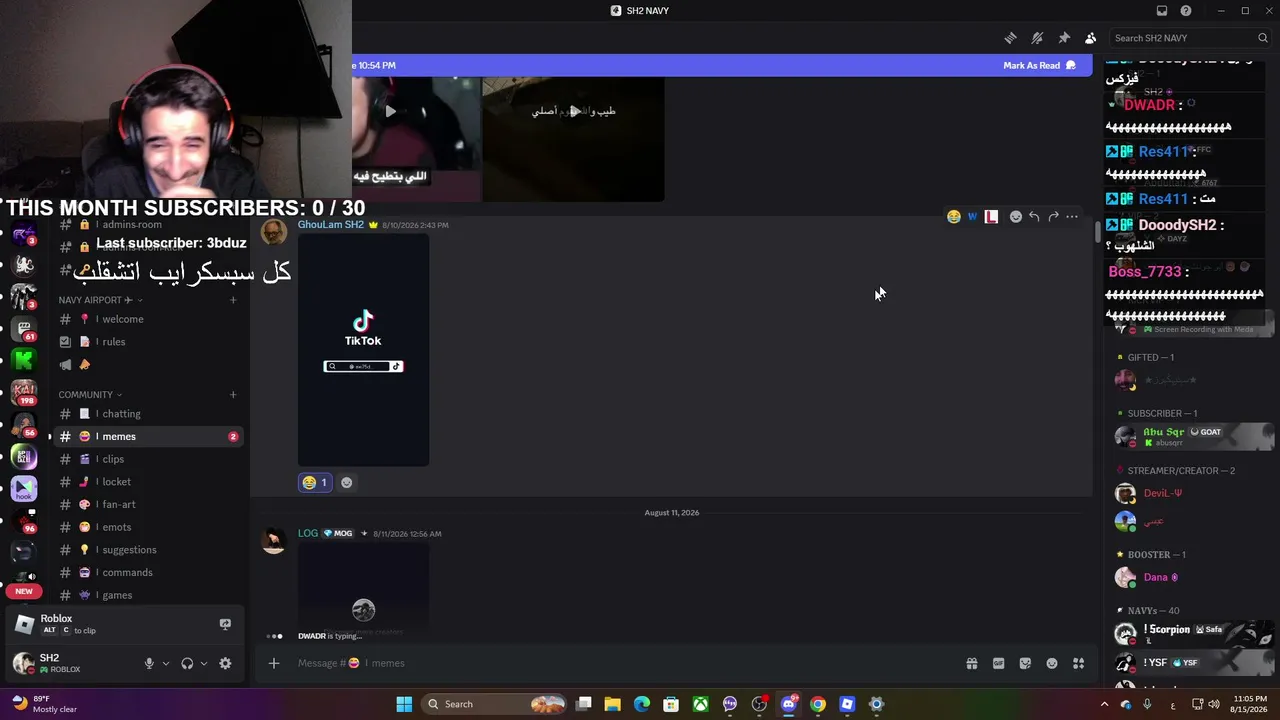Open the games channel
This screenshot has height=720, width=1280.
pyautogui.click(x=148, y=595)
